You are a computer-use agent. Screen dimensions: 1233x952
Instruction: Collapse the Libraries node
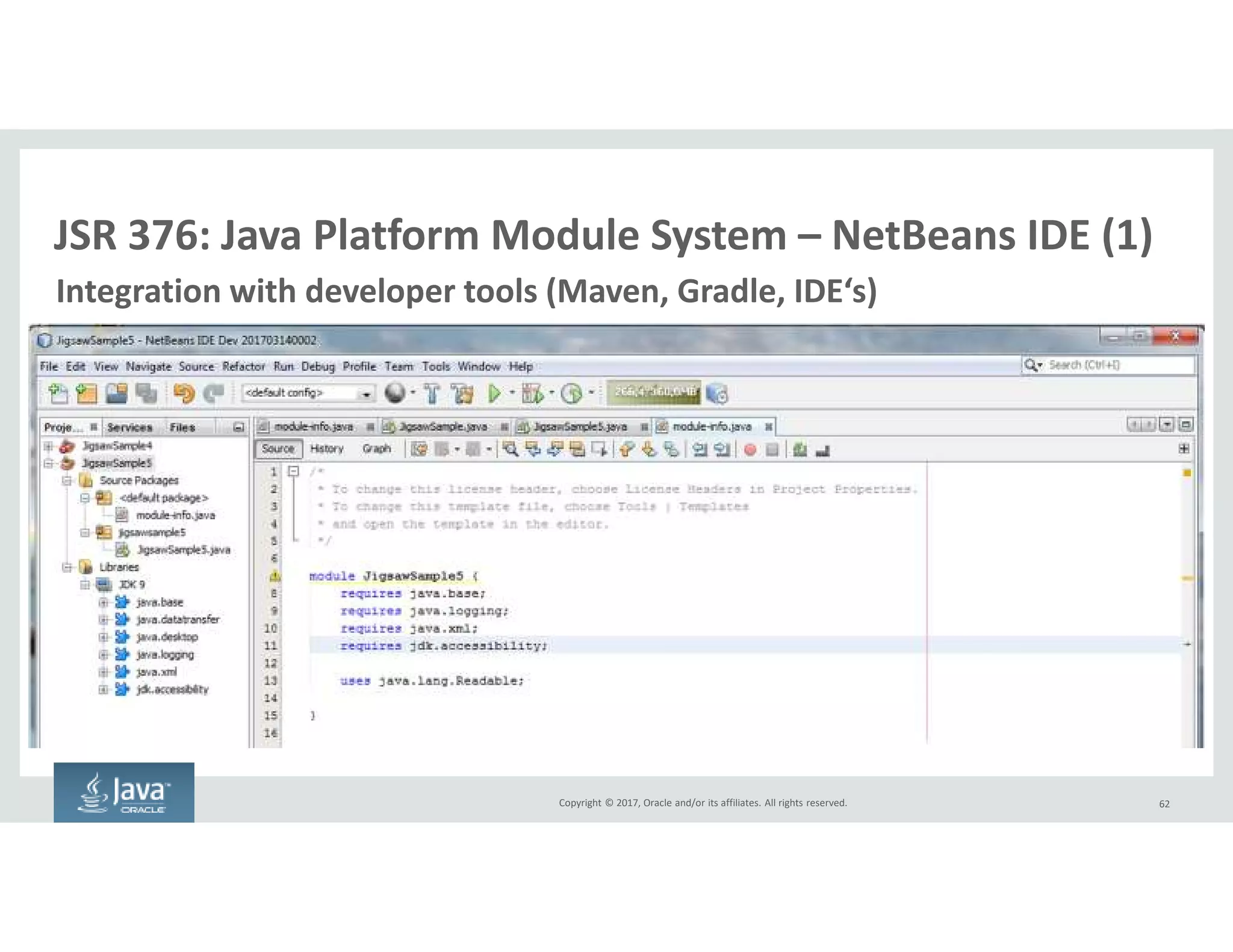[x=67, y=567]
